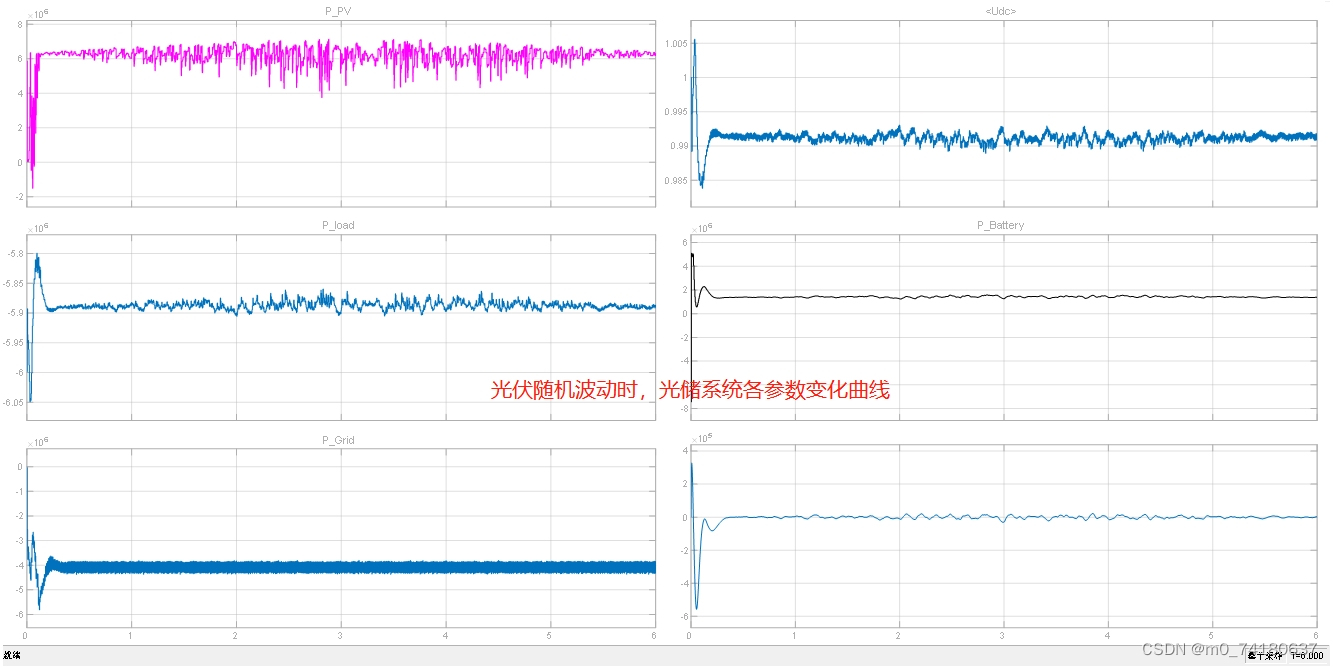Select the P_load plot title
This screenshot has width=1333, height=667.
338,225
